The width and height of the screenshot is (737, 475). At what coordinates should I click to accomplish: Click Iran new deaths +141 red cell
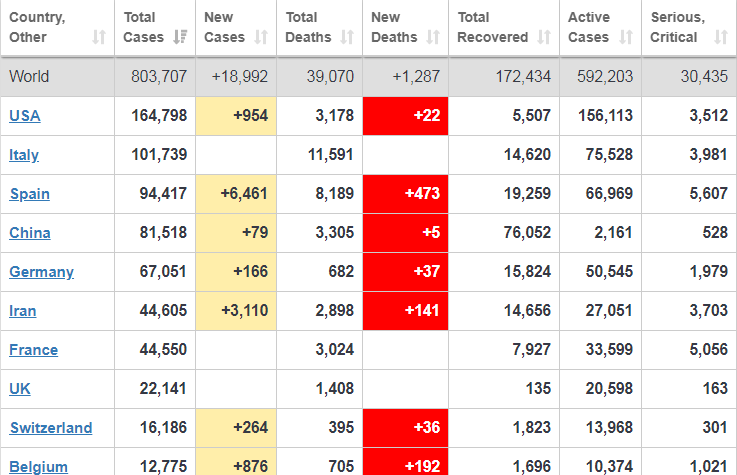[405, 311]
